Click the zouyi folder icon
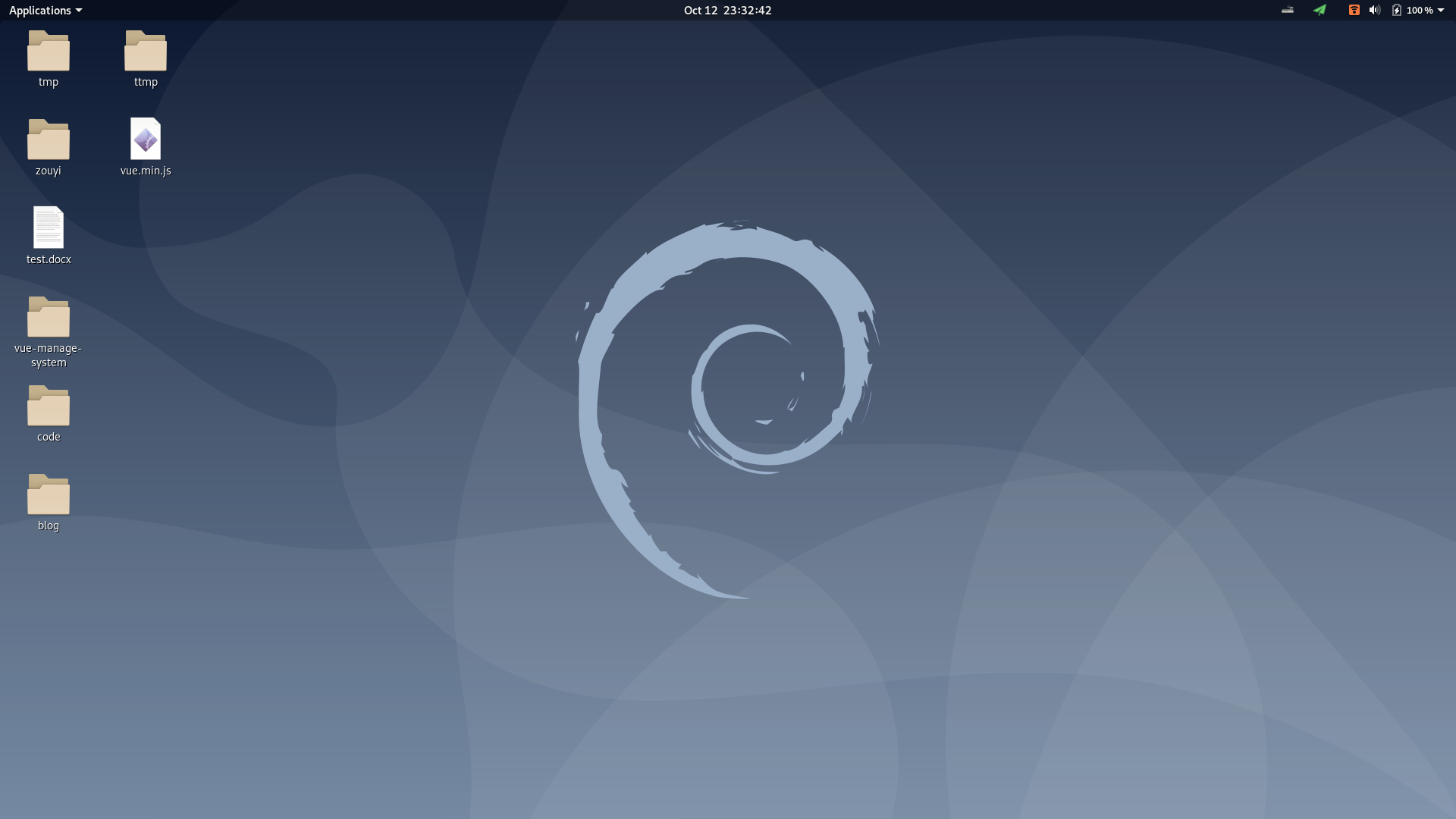This screenshot has height=819, width=1456. [x=48, y=140]
